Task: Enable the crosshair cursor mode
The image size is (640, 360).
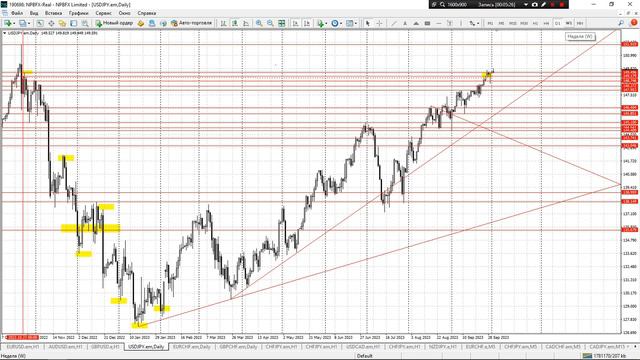Action: tap(379, 23)
